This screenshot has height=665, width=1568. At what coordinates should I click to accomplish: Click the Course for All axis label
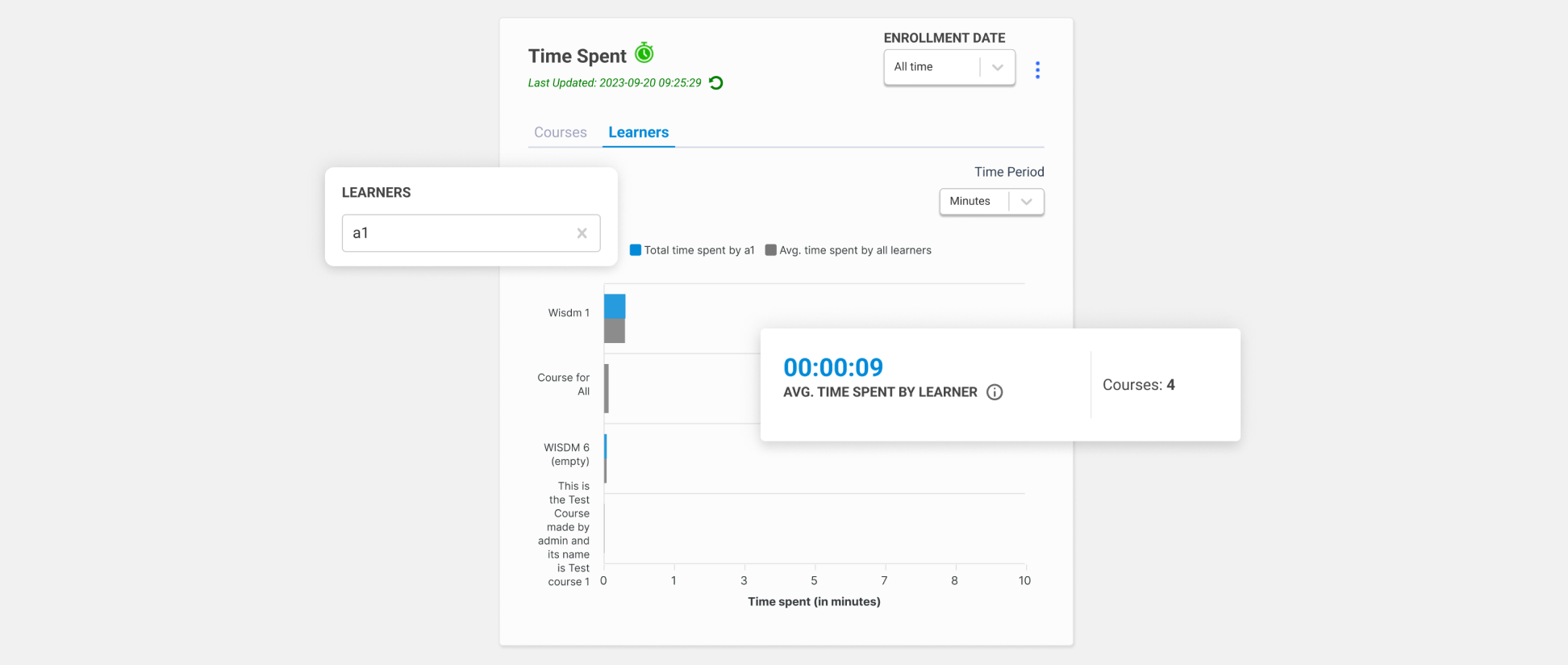point(564,384)
